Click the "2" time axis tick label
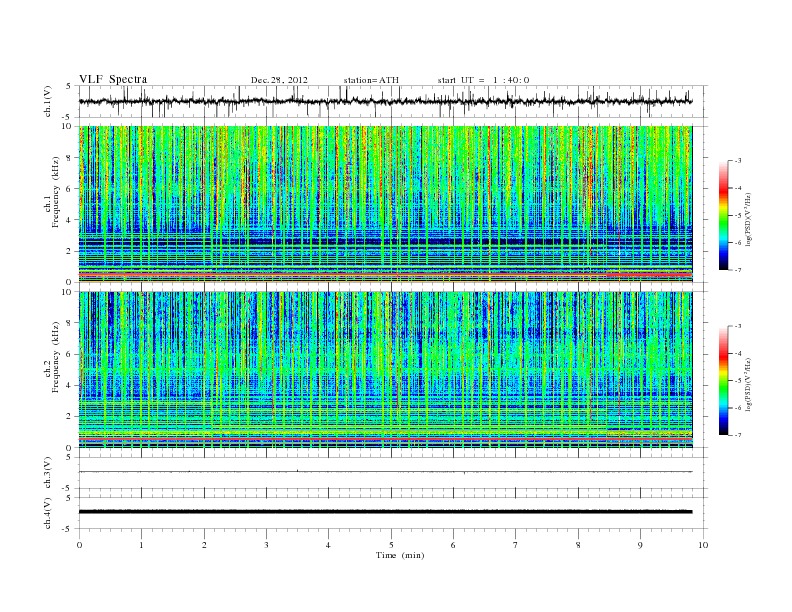 [204, 545]
